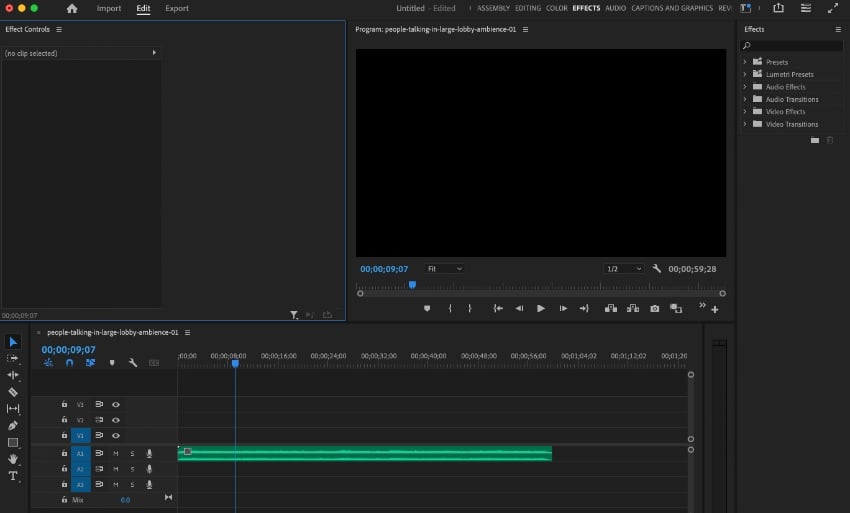Click the Extract button

click(633, 309)
